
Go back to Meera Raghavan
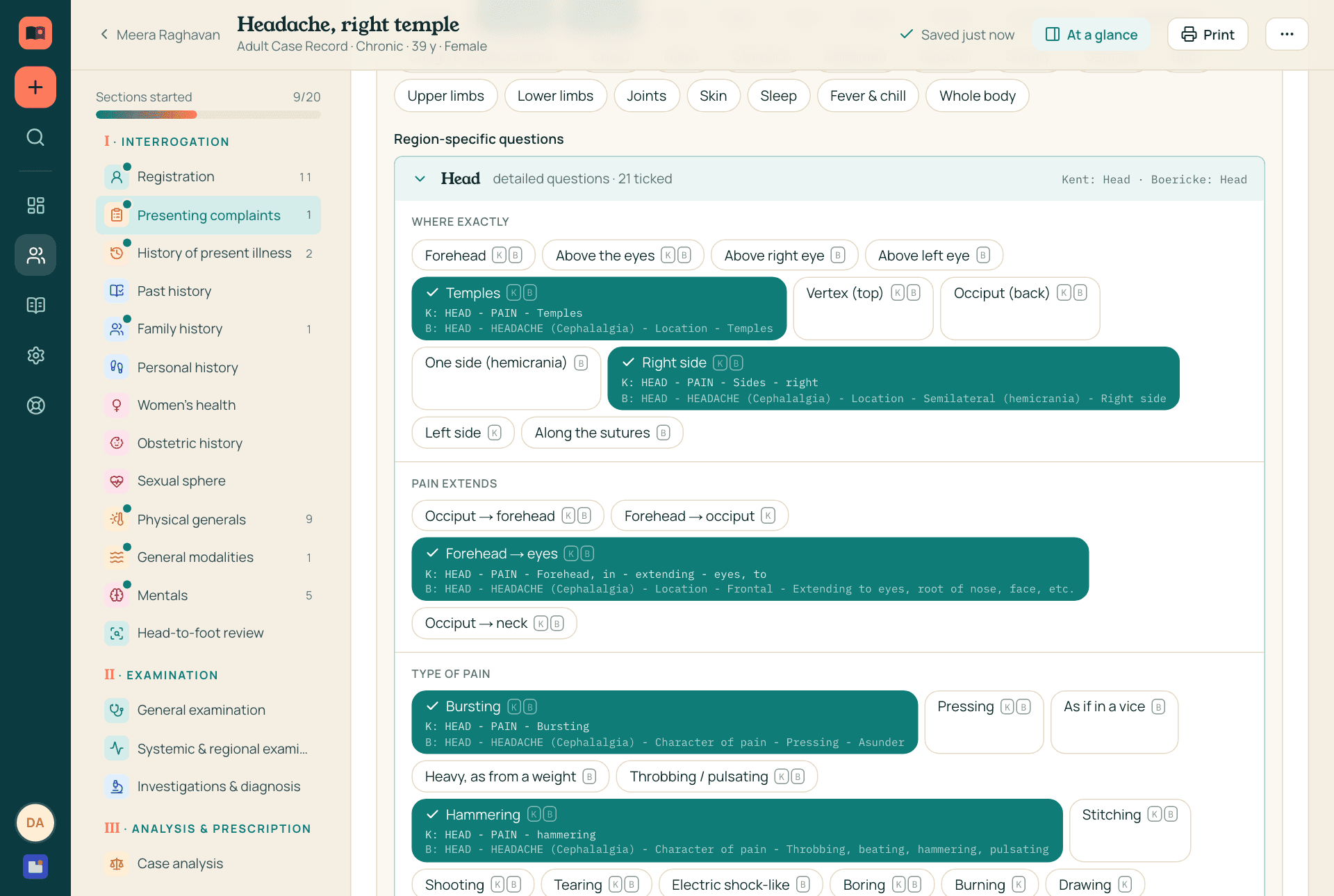pos(160,35)
